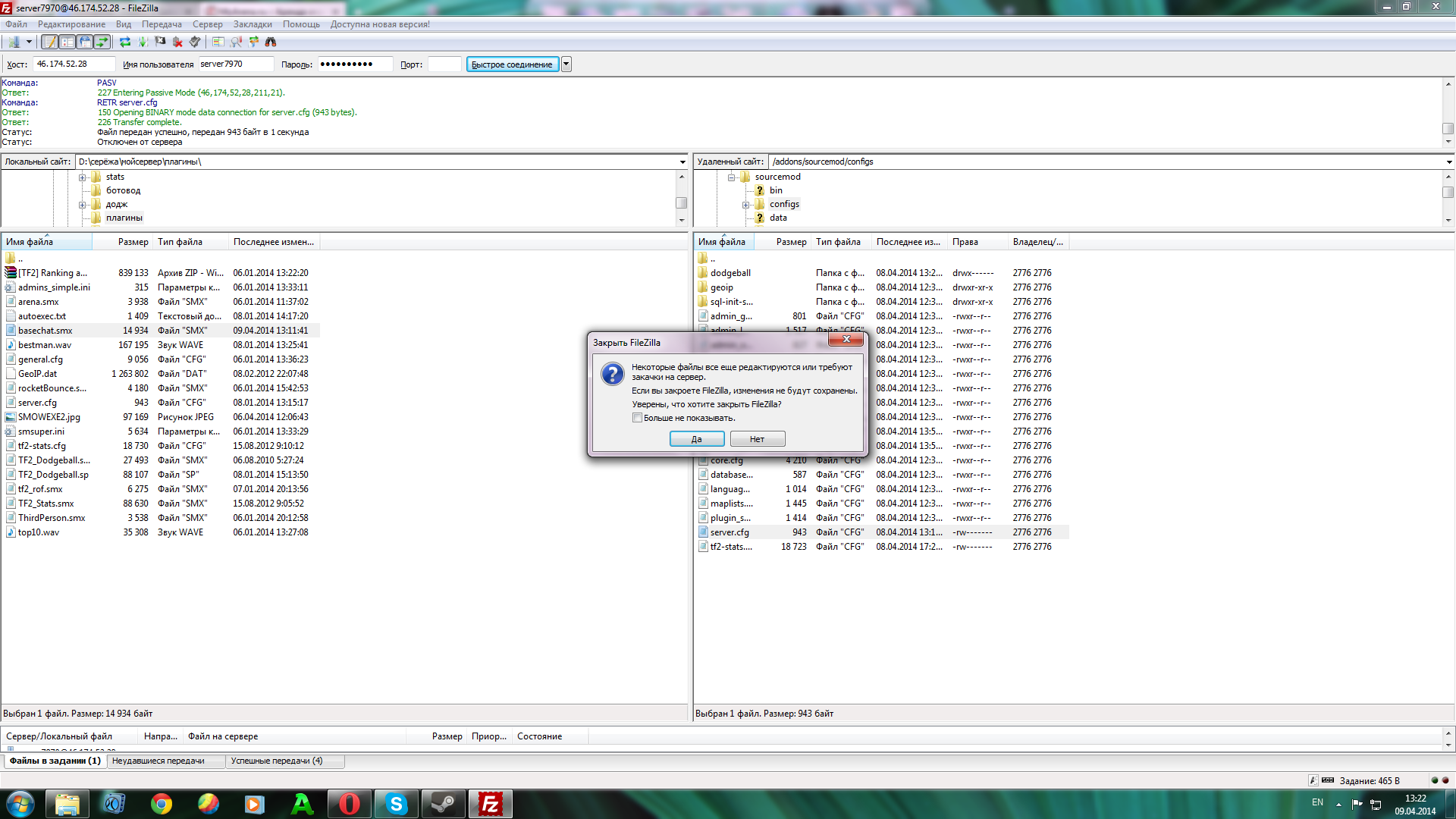The height and width of the screenshot is (819, 1456).
Task: Collapse the sourcemod folder in remote tree
Action: click(732, 177)
